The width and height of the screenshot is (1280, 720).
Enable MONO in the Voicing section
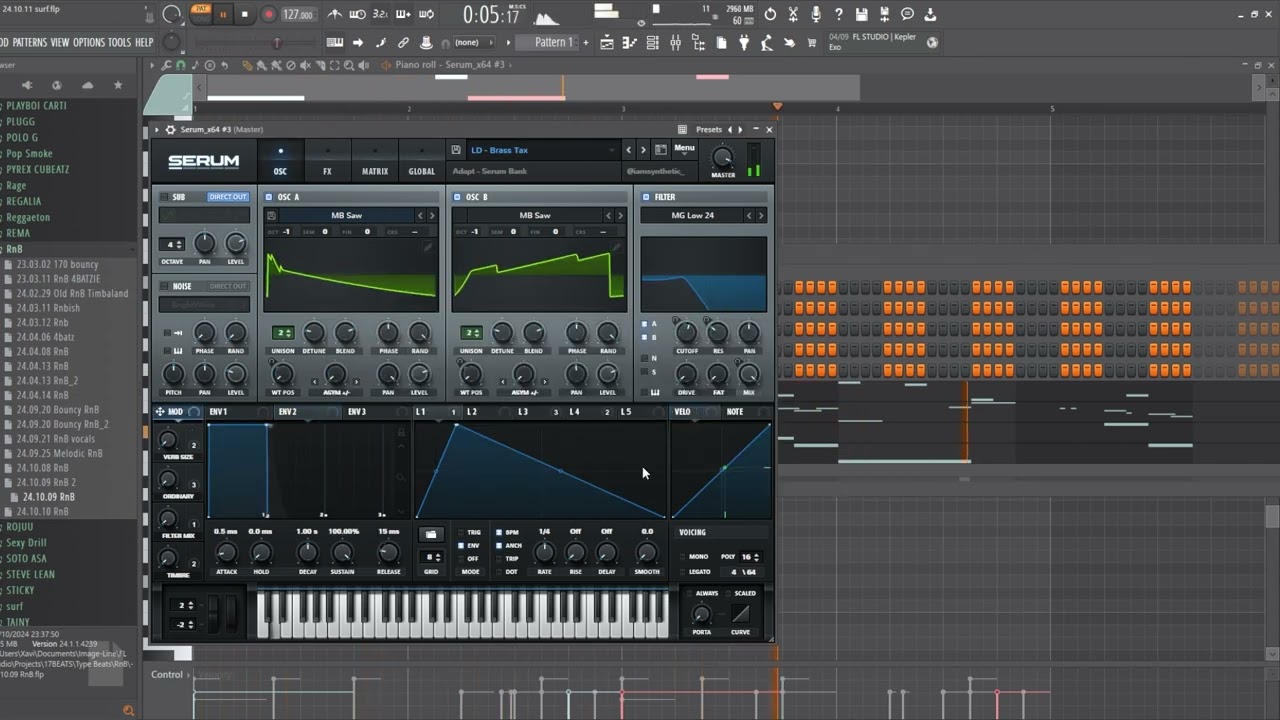[684, 556]
